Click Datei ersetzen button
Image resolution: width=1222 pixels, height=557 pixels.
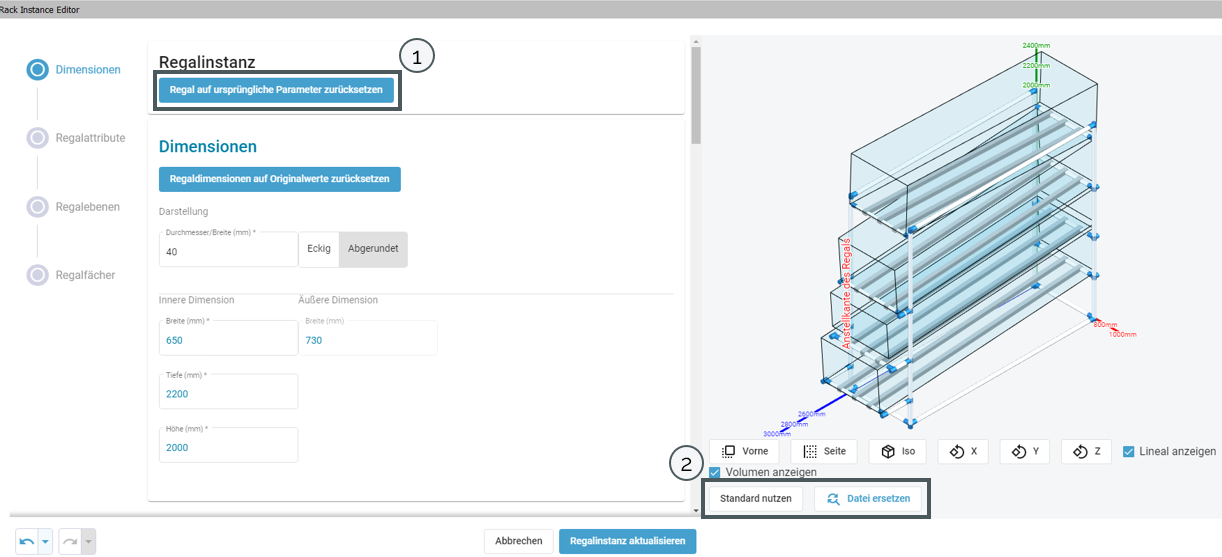tap(868, 498)
